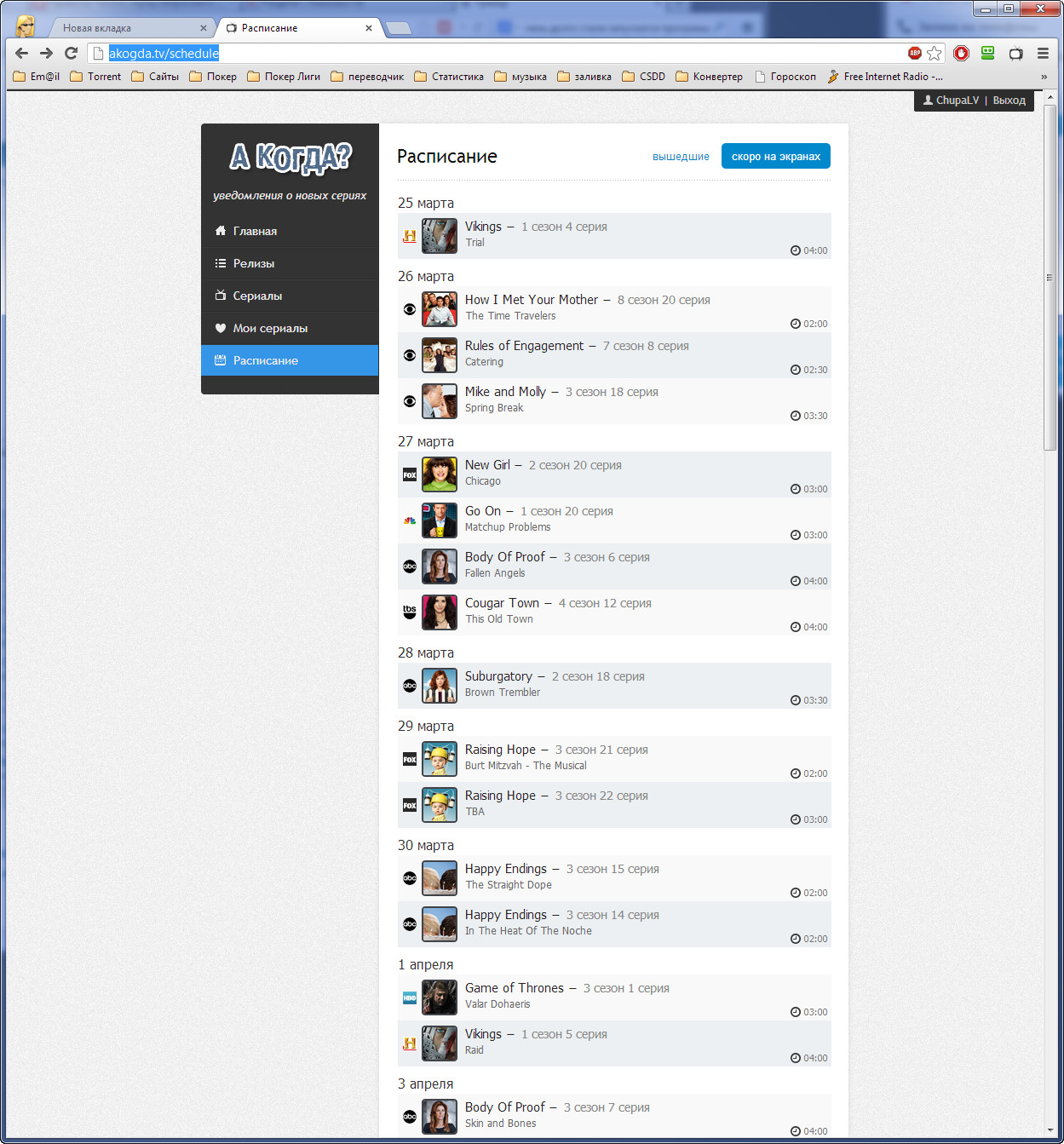Screen dimensions: 1064x1144
Task: Open the Game of Thrones title link
Action: point(515,988)
